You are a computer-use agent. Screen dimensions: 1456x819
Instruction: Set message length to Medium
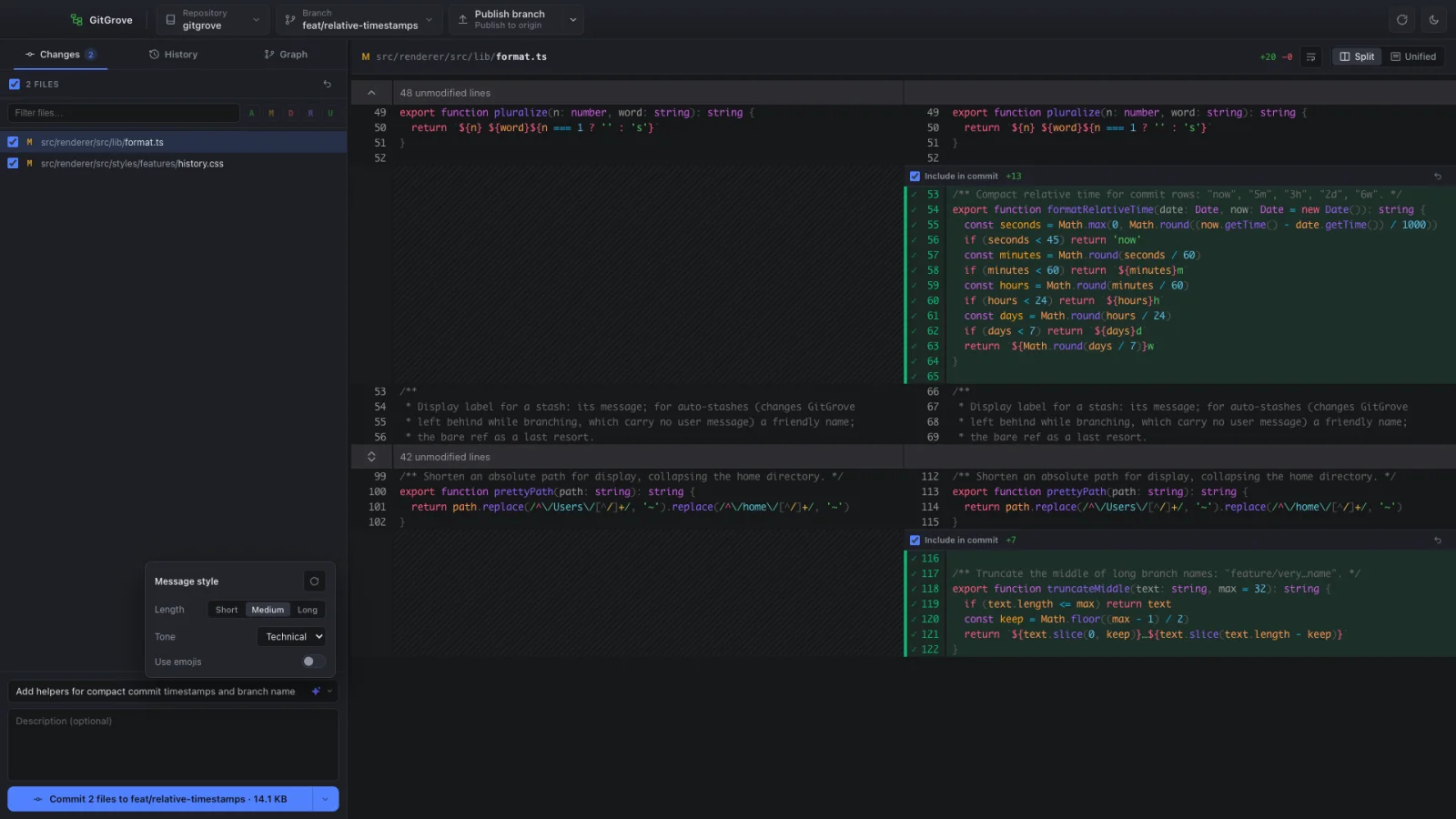coord(268,610)
